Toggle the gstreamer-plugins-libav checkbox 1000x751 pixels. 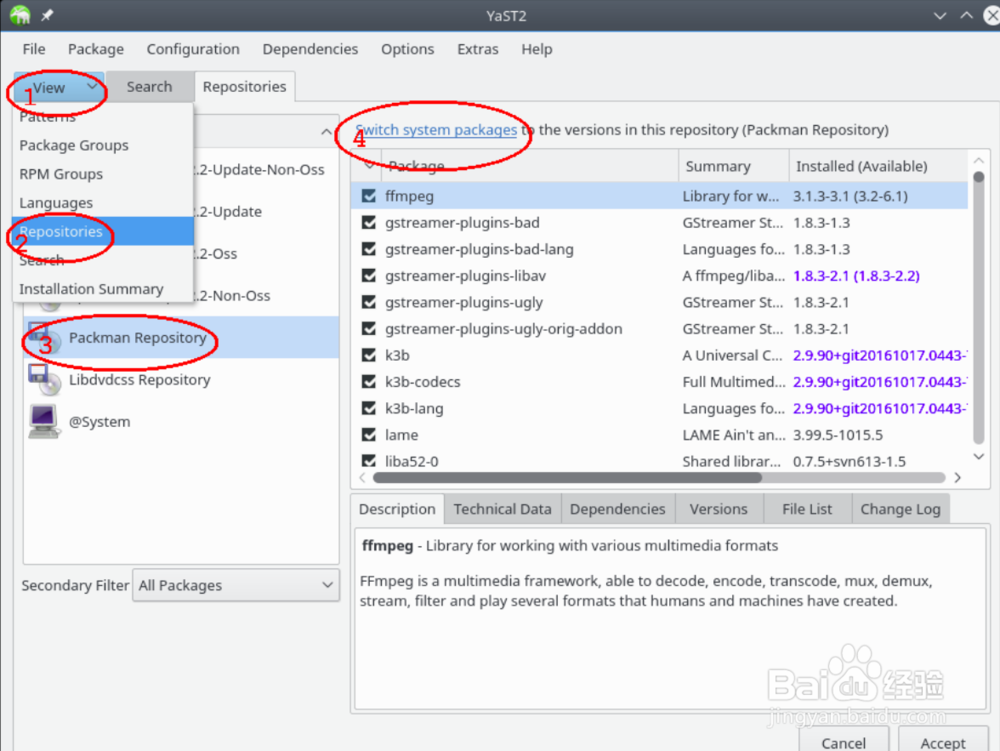click(x=369, y=275)
